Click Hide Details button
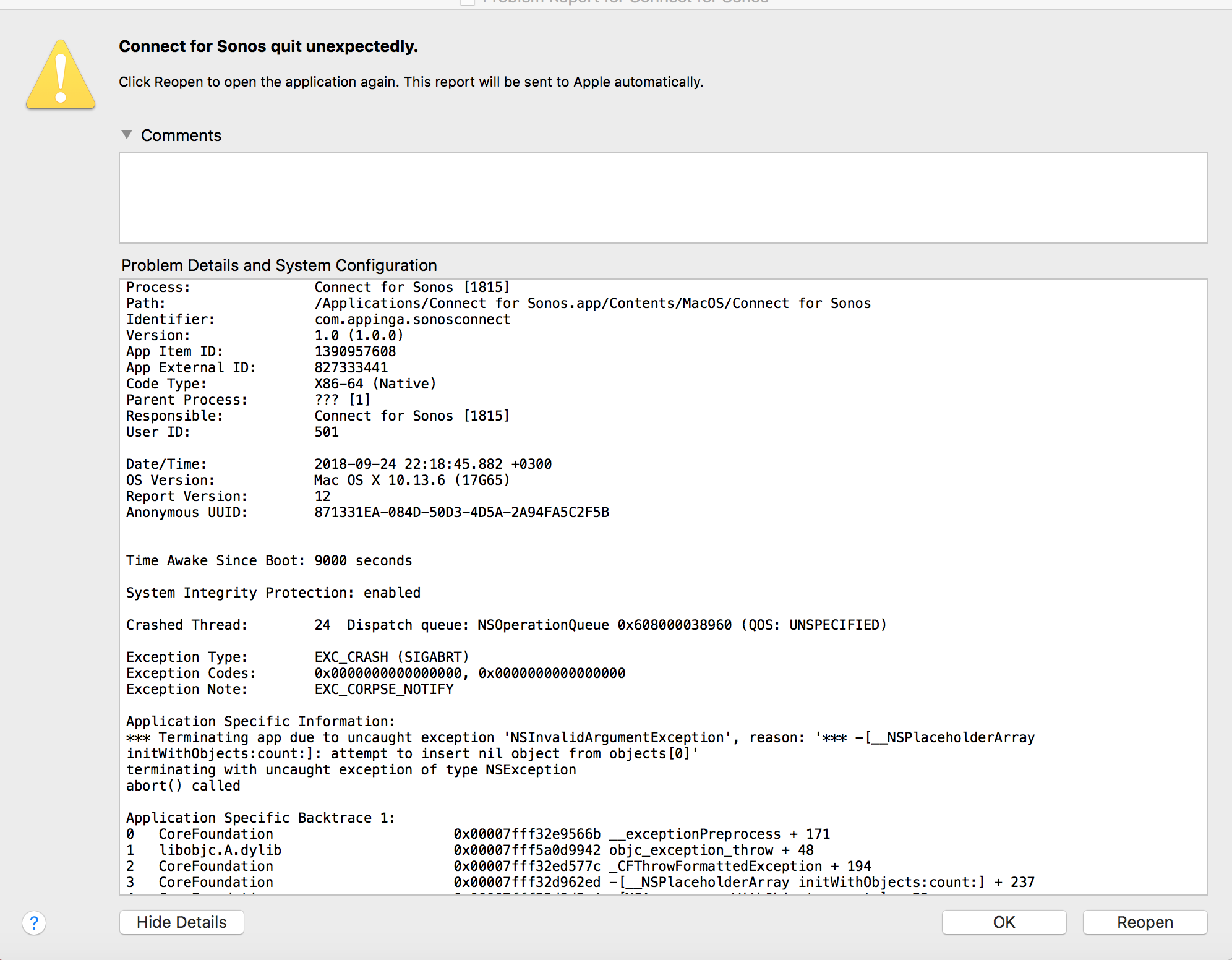The width and height of the screenshot is (1232, 960). point(182,922)
